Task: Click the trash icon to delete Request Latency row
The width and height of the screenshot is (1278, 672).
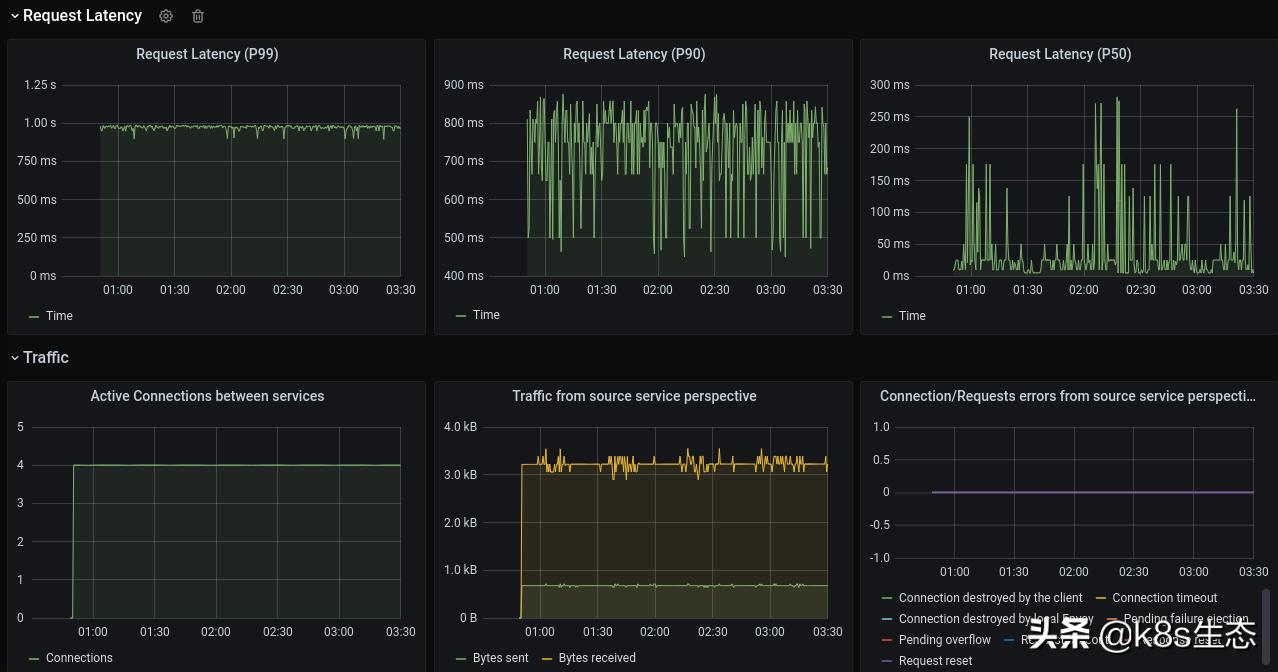Action: pyautogui.click(x=198, y=16)
